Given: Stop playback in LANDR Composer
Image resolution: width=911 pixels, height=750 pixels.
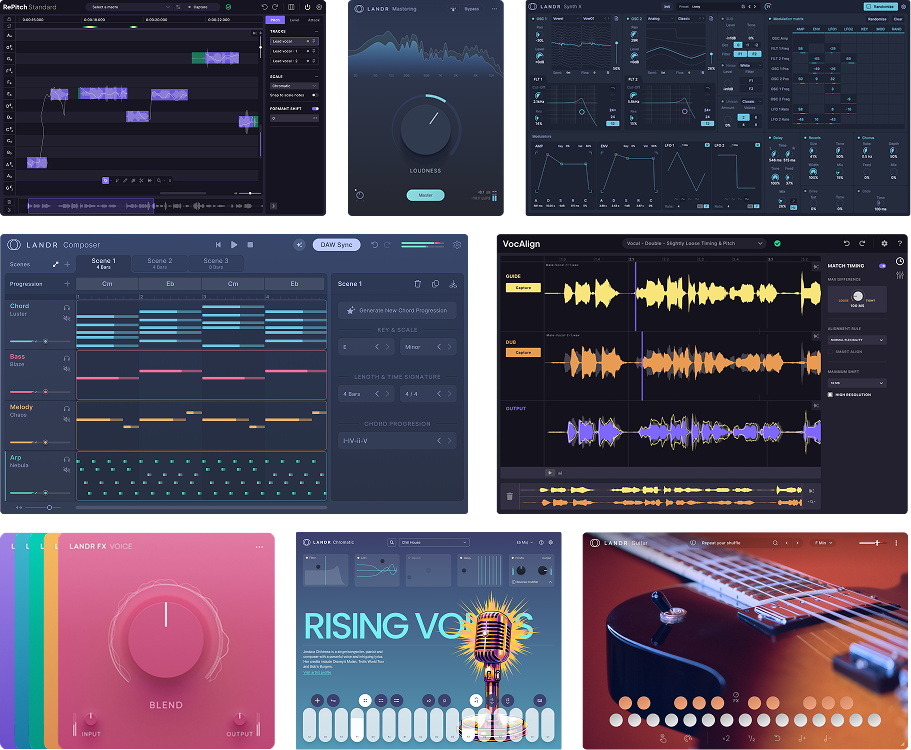Looking at the screenshot, I should [250, 245].
